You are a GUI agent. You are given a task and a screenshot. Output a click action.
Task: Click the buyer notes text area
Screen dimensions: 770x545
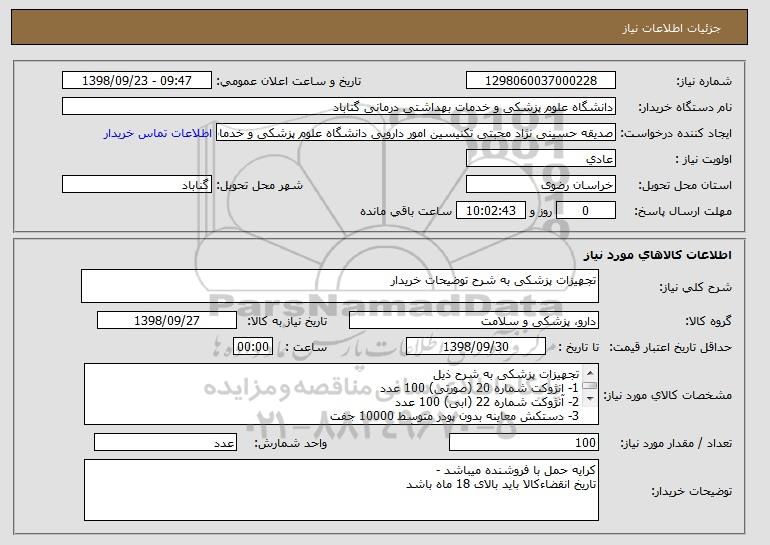(341, 490)
